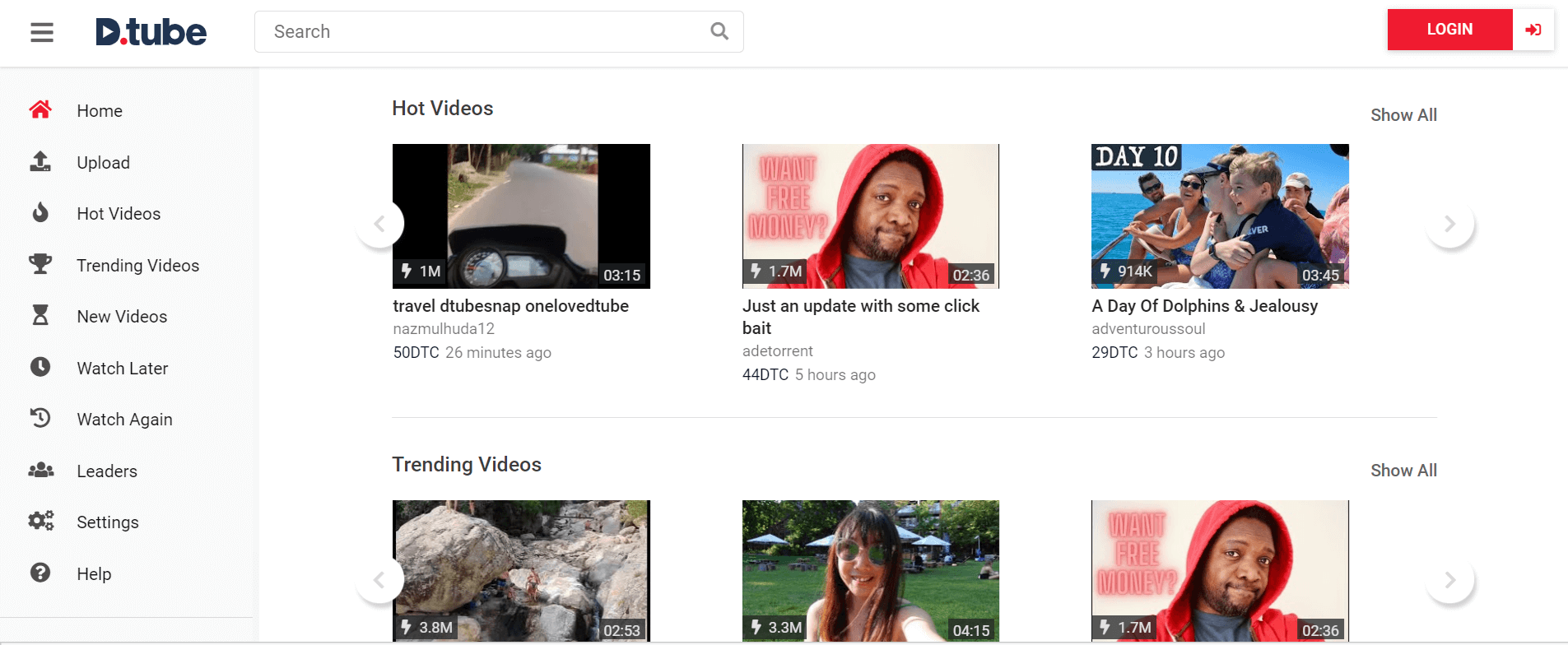Viewport: 1568px width, 645px height.
Task: Click the 03:45 duration badge
Action: point(1320,275)
